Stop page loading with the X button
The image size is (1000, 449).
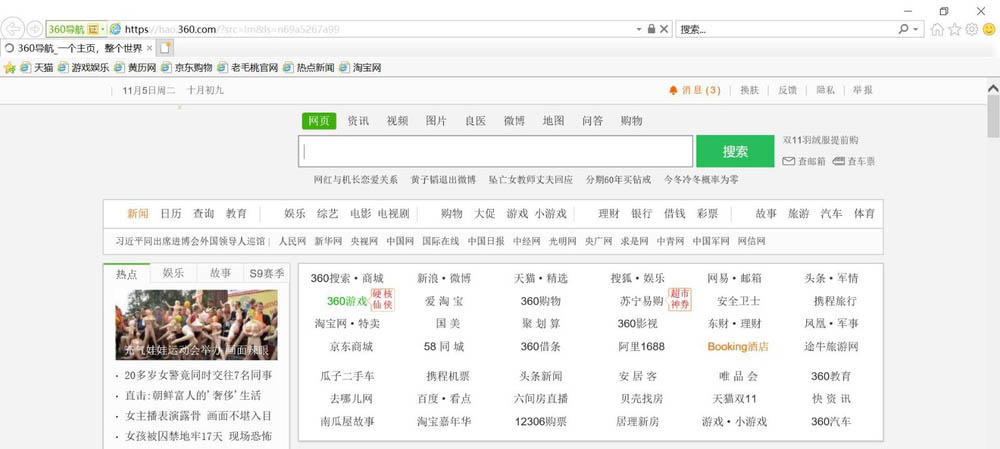[x=664, y=29]
